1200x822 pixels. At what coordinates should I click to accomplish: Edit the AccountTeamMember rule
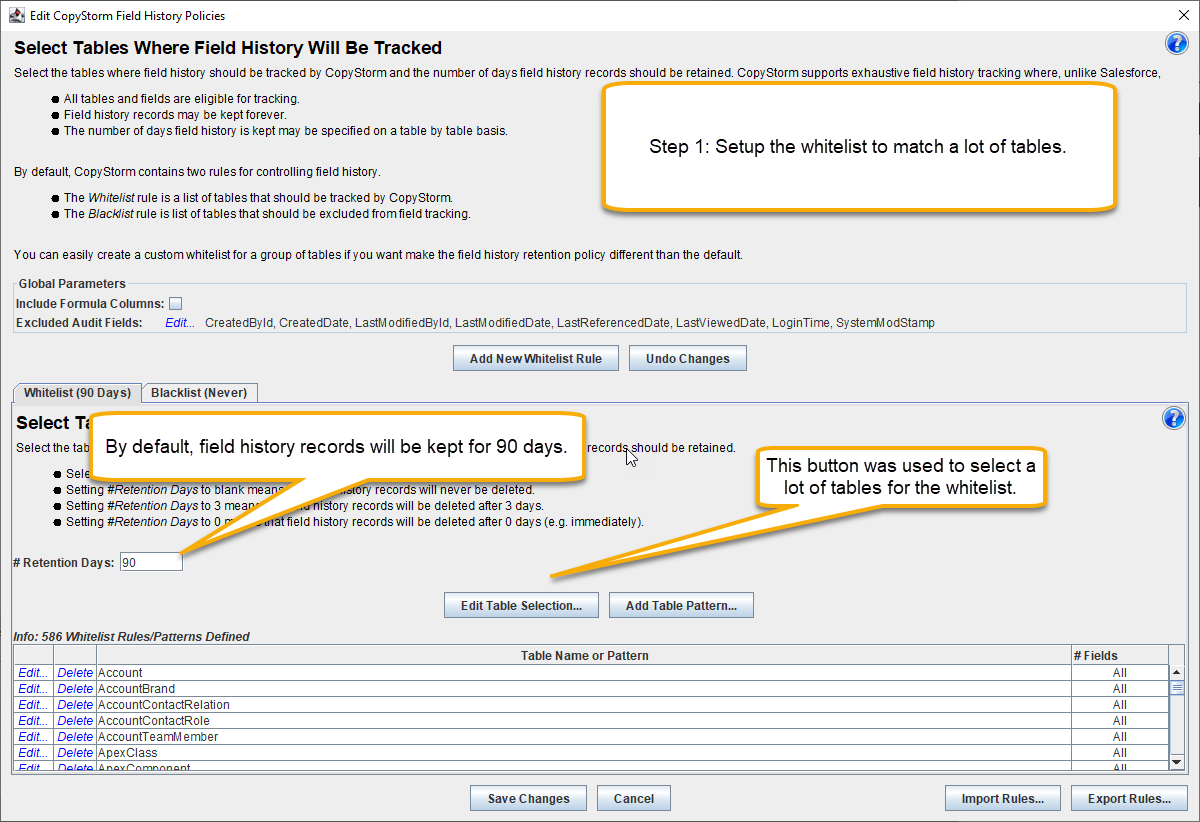coord(33,737)
